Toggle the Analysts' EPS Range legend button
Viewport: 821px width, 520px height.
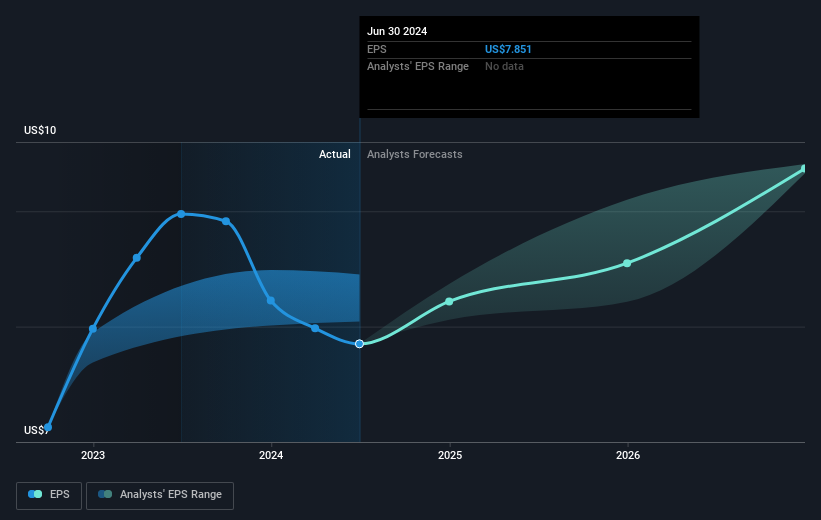160,495
